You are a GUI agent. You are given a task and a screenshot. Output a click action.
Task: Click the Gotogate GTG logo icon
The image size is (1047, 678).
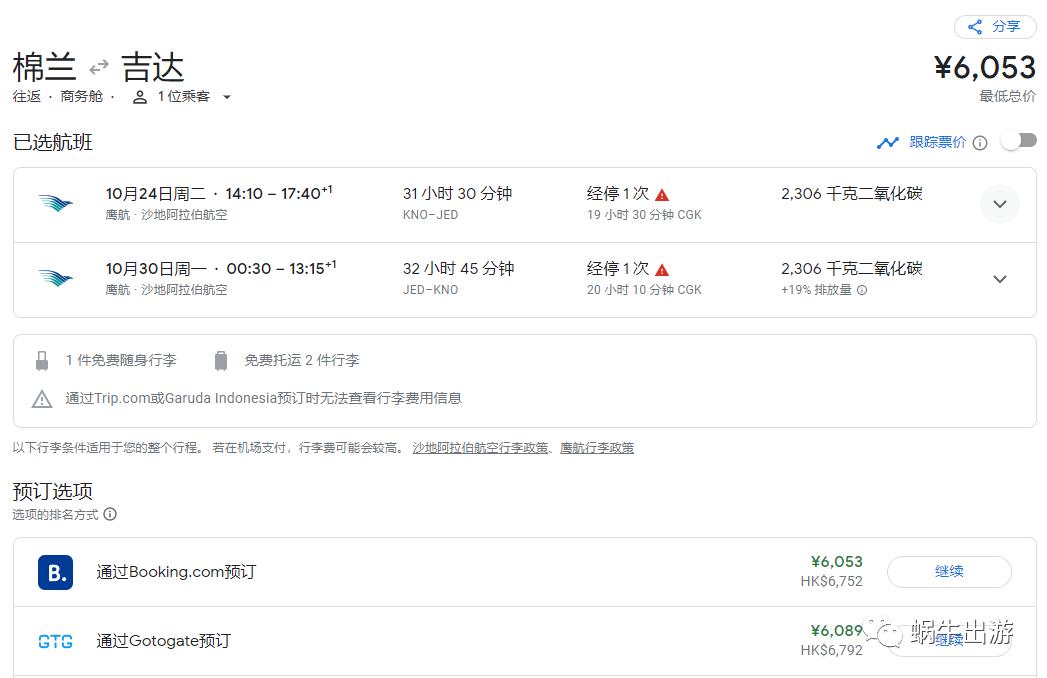coord(55,641)
